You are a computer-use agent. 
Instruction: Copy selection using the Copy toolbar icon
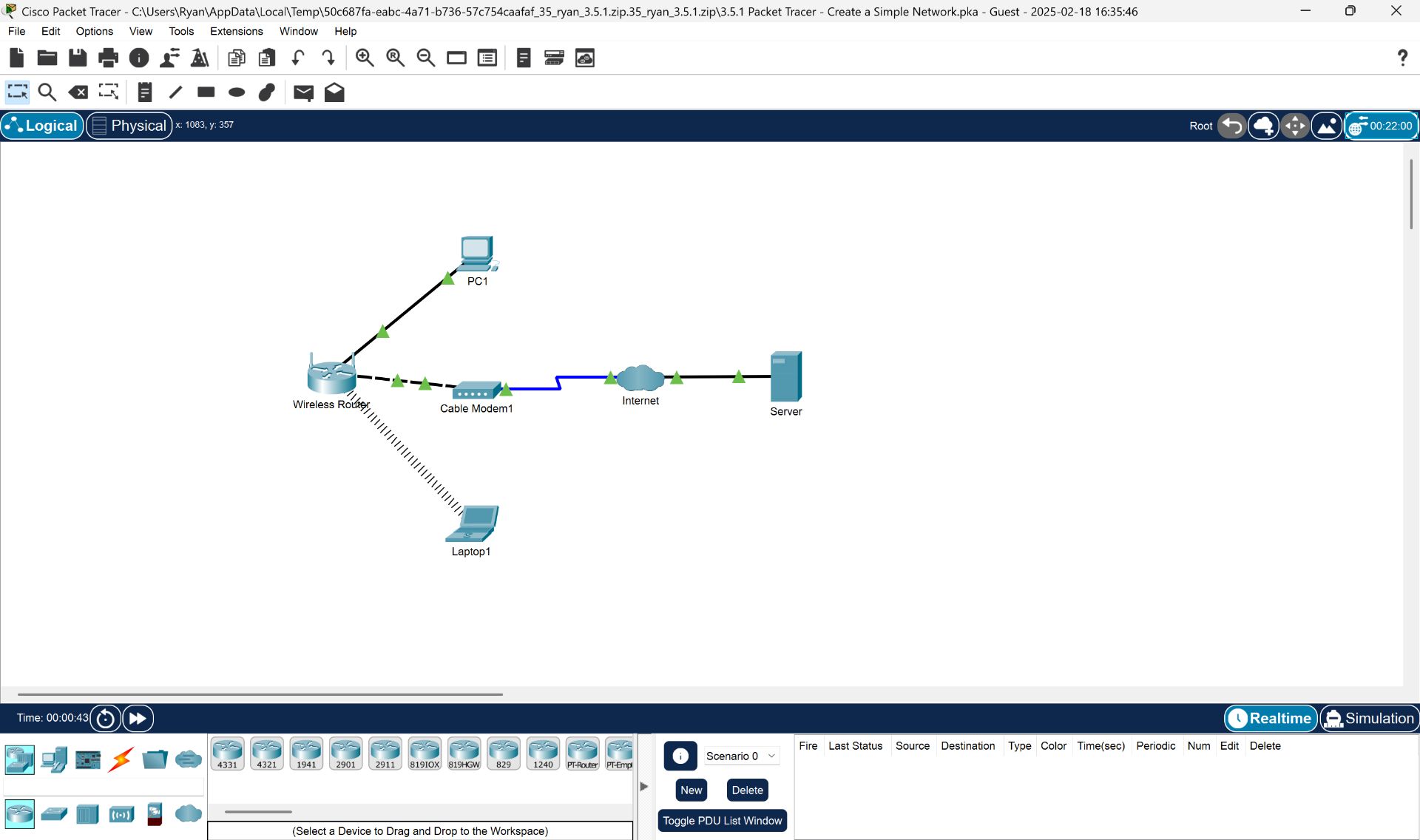tap(237, 58)
